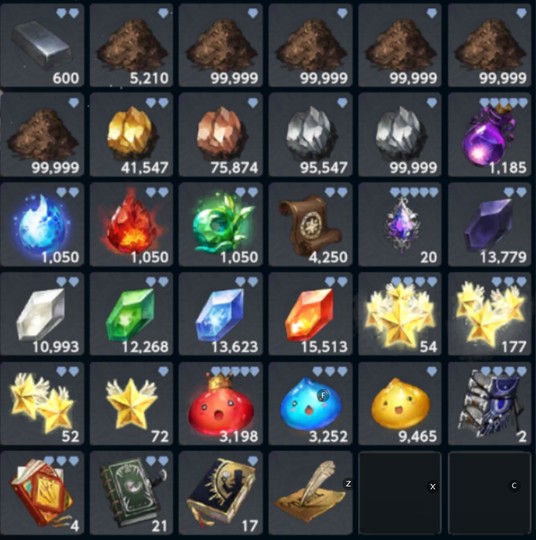Image resolution: width=536 pixels, height=540 pixels.
Task: Click the empty C hotkey slot
Action: coord(489,493)
